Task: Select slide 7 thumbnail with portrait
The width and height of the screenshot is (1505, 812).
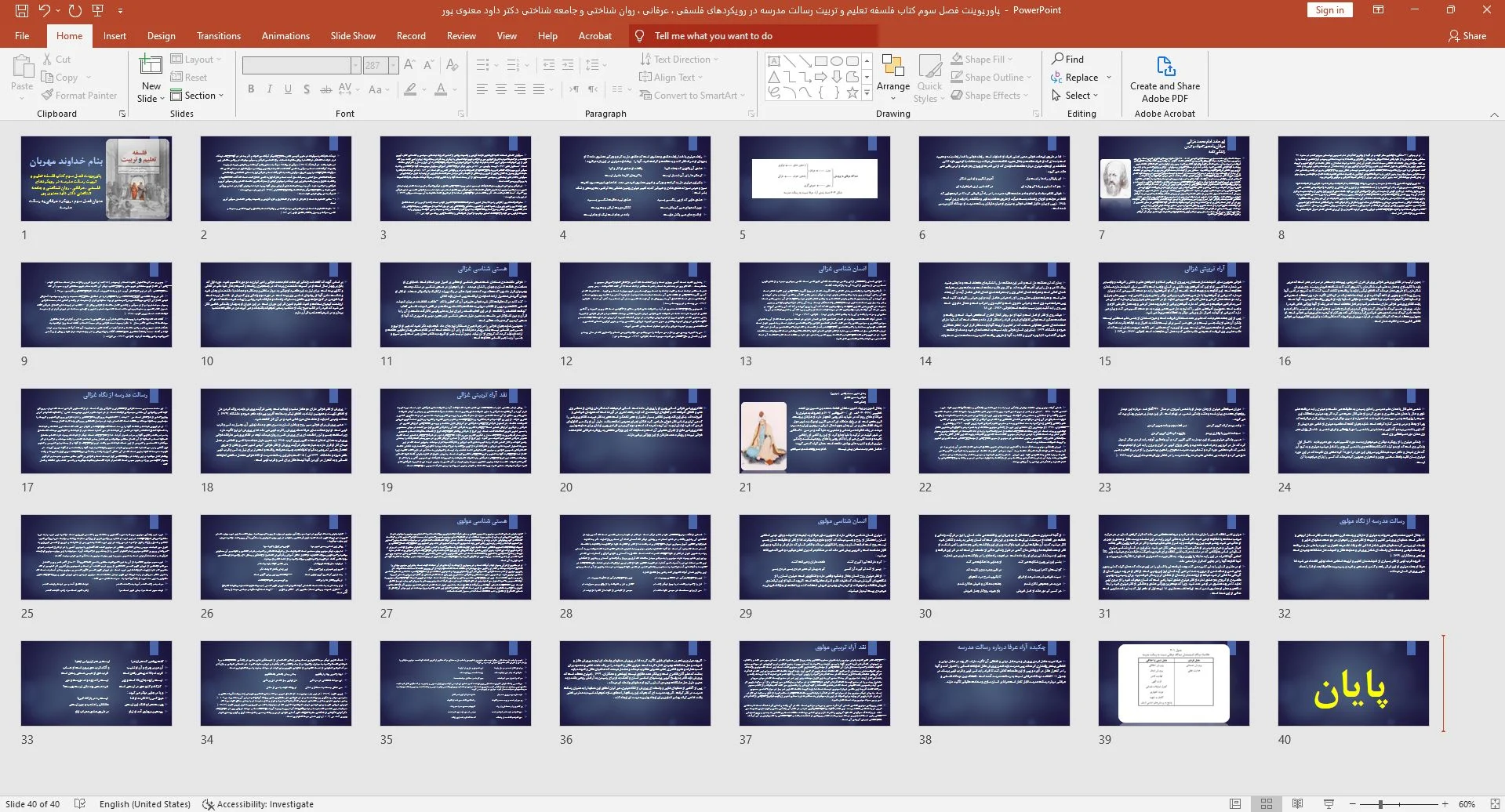Action: [x=1173, y=179]
